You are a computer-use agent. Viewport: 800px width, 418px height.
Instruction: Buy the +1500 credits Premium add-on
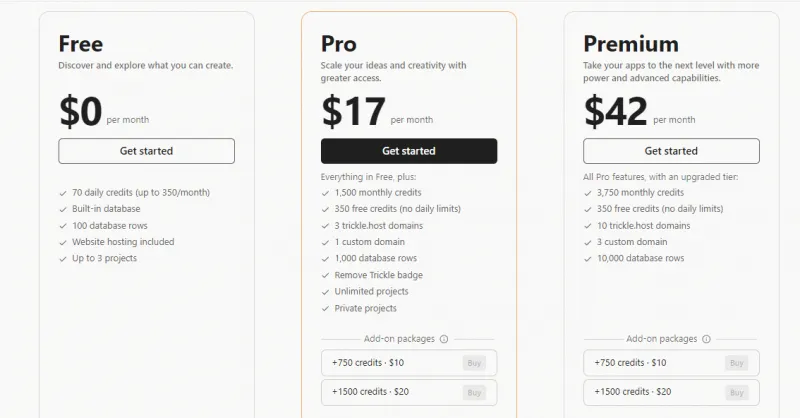click(736, 392)
